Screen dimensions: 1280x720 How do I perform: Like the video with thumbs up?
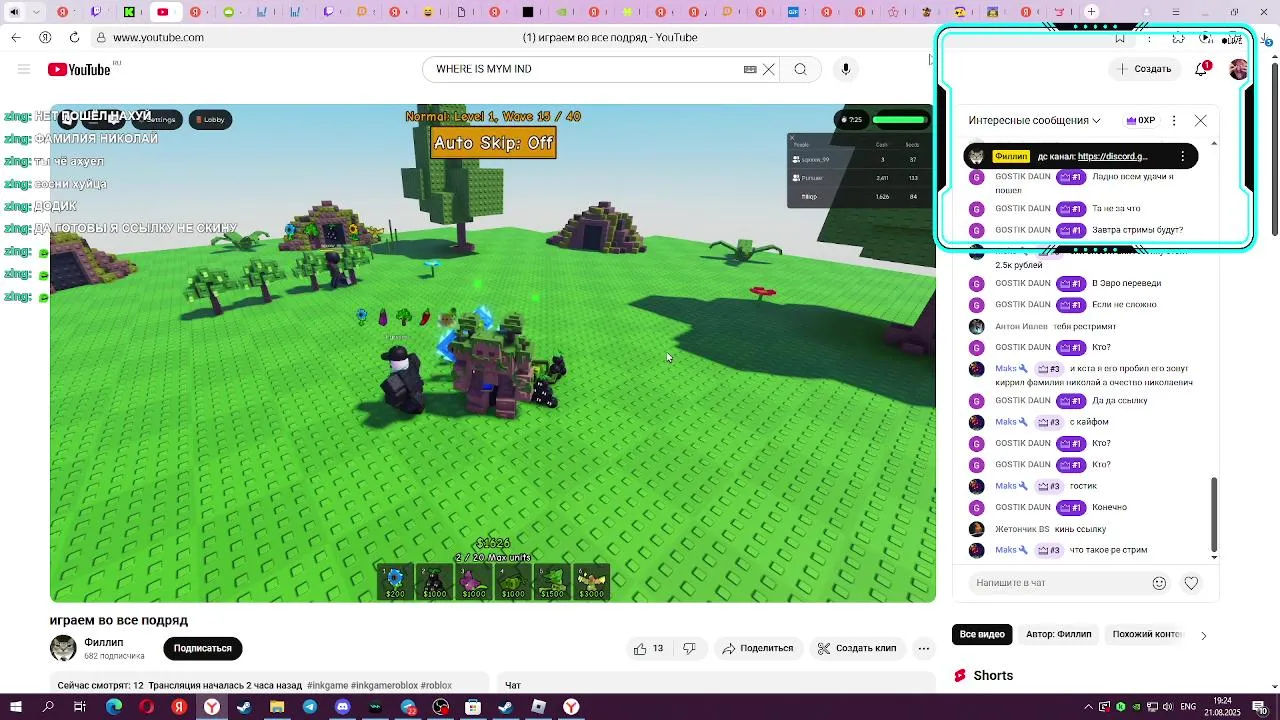[649, 648]
